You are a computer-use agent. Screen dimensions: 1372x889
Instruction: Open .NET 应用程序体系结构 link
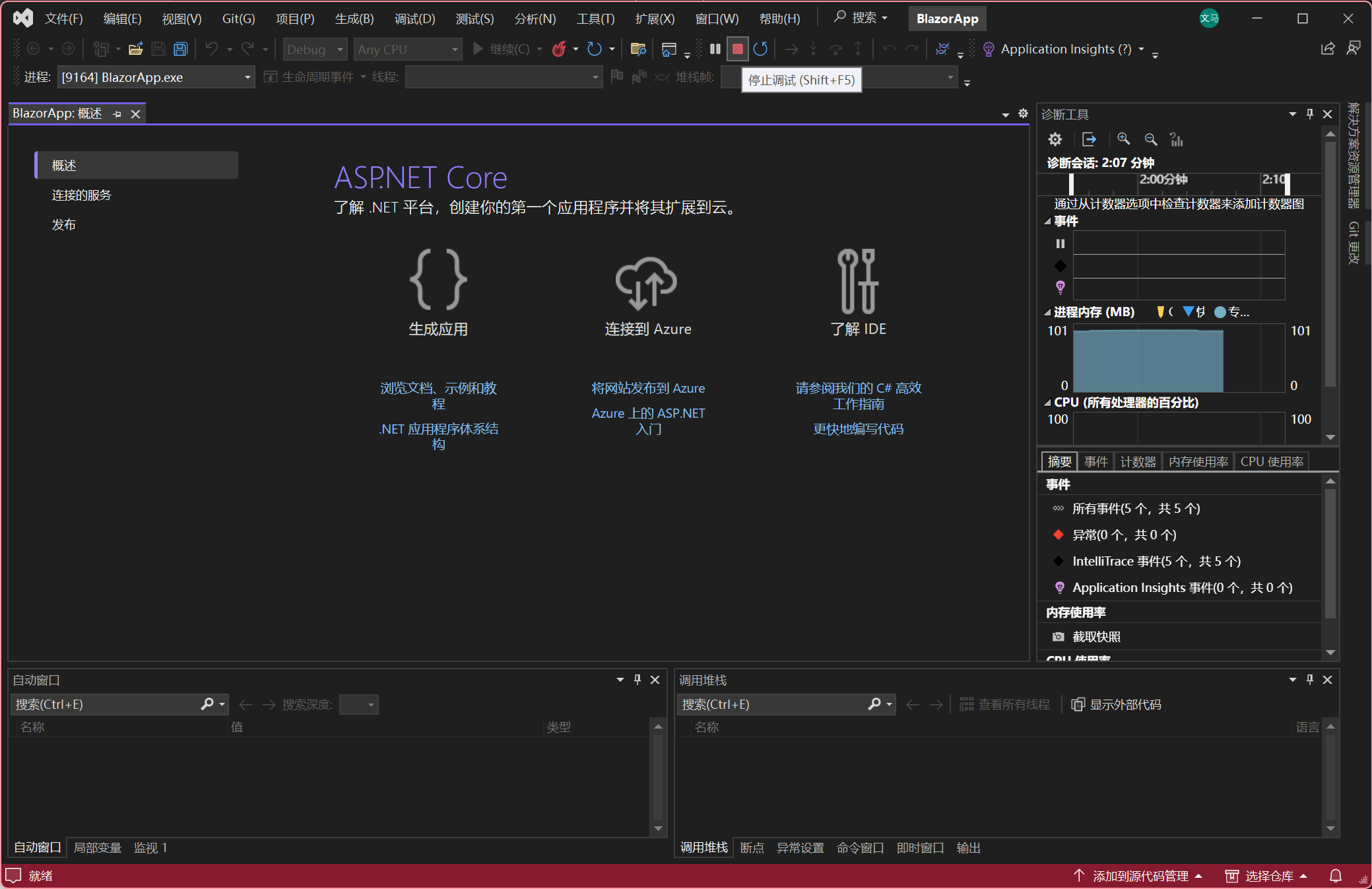(x=438, y=436)
